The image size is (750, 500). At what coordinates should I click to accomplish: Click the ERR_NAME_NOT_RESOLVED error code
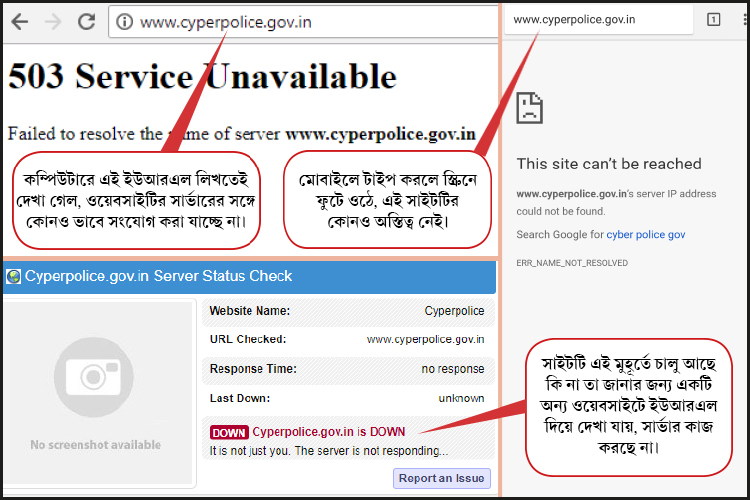click(x=572, y=263)
